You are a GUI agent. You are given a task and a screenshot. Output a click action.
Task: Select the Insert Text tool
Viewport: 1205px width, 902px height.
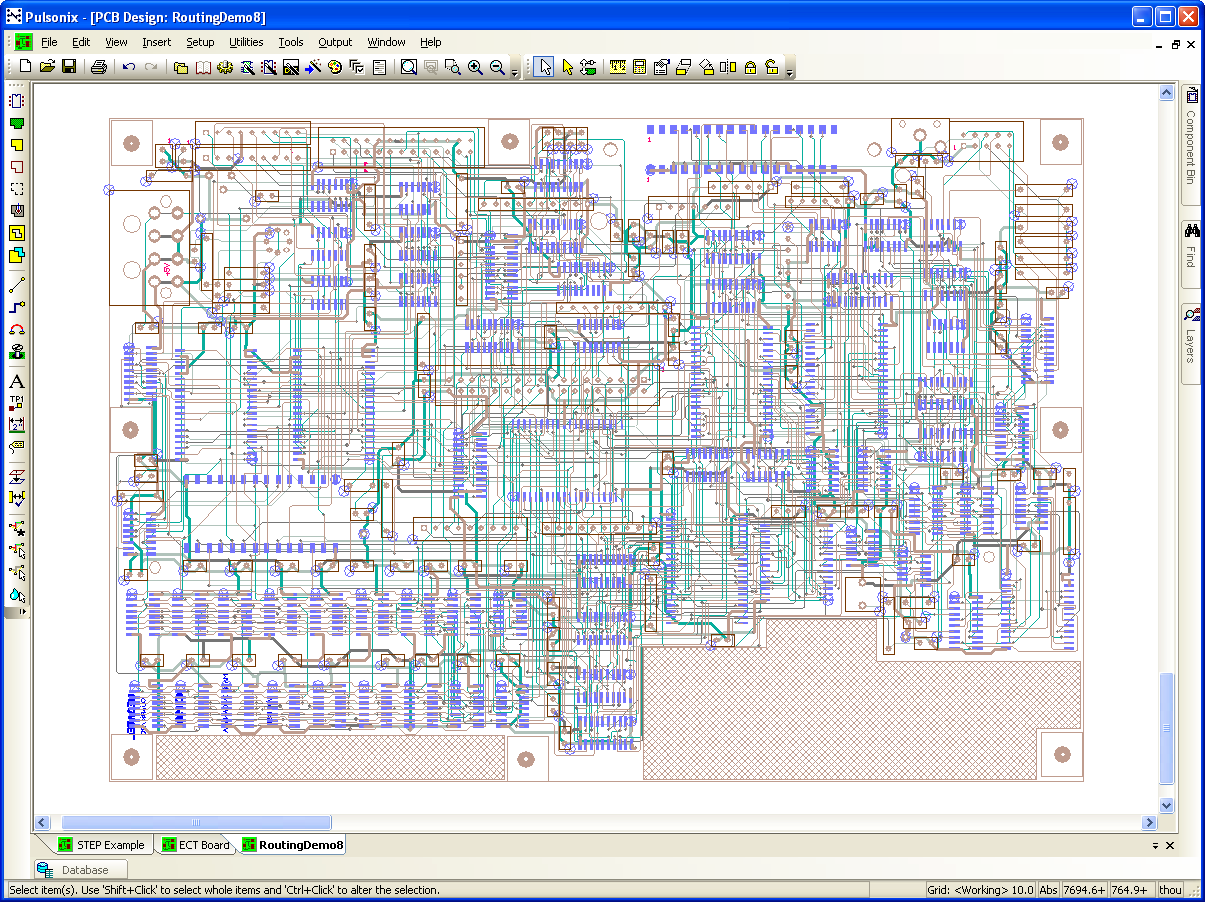16,381
